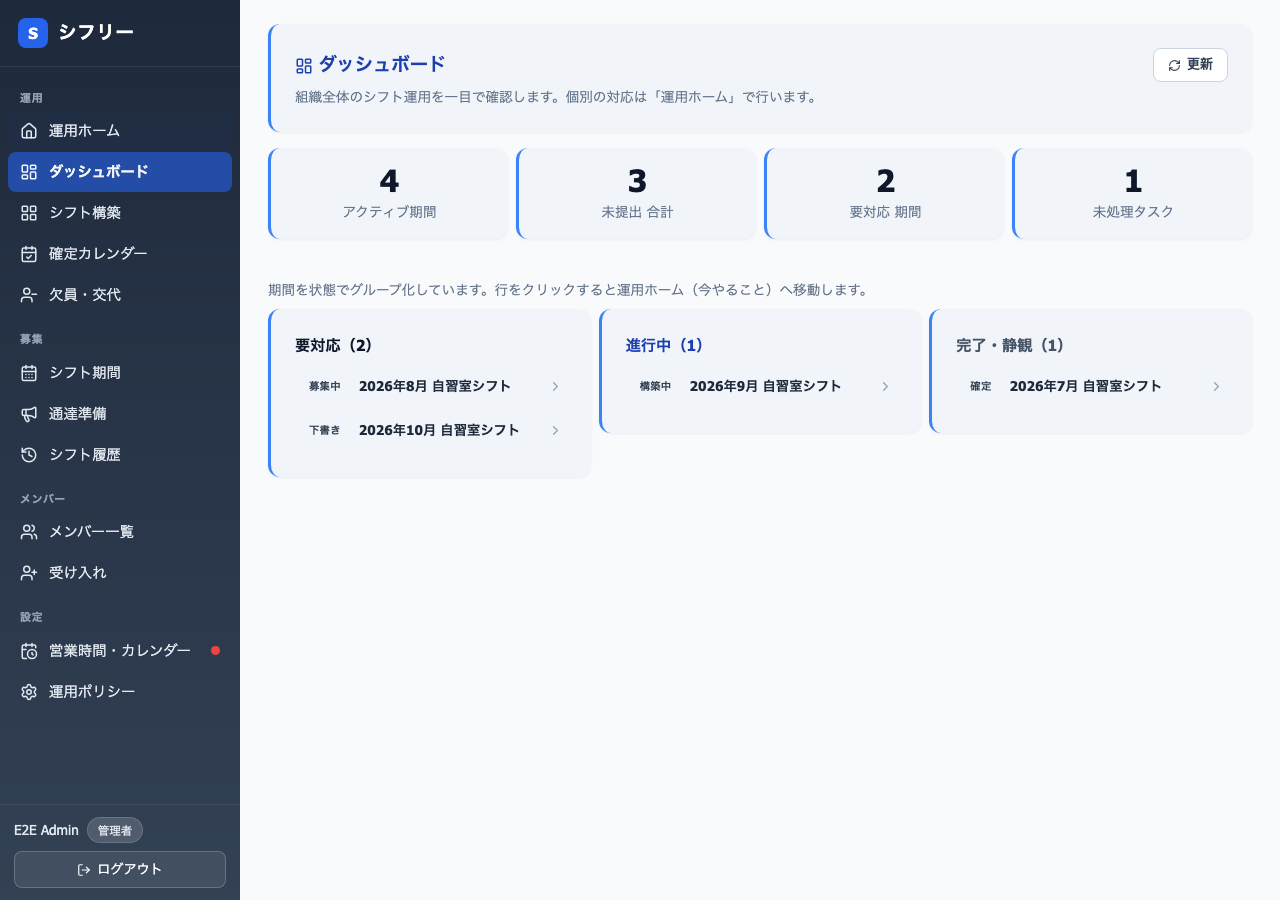The image size is (1280, 900).
Task: Open 欠員・交代 menu item
Action: pos(120,295)
